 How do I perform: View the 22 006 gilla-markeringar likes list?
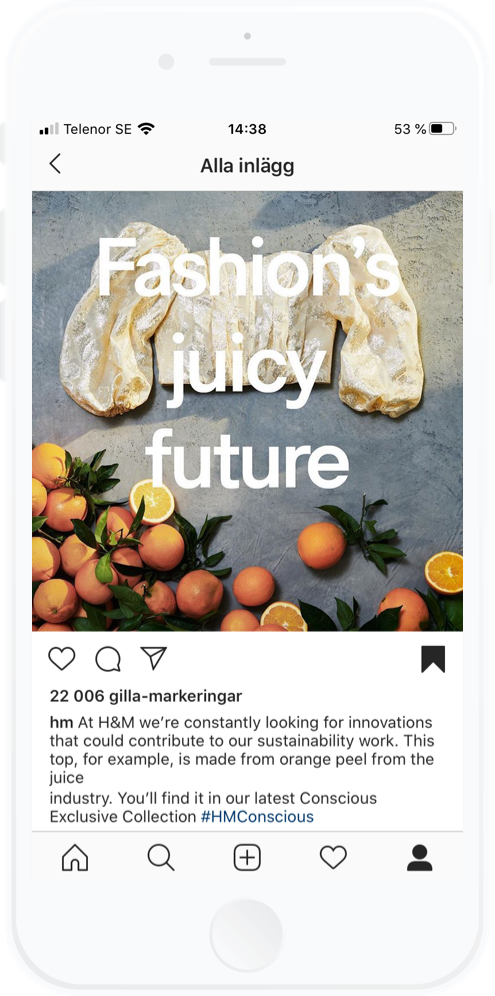[146, 696]
